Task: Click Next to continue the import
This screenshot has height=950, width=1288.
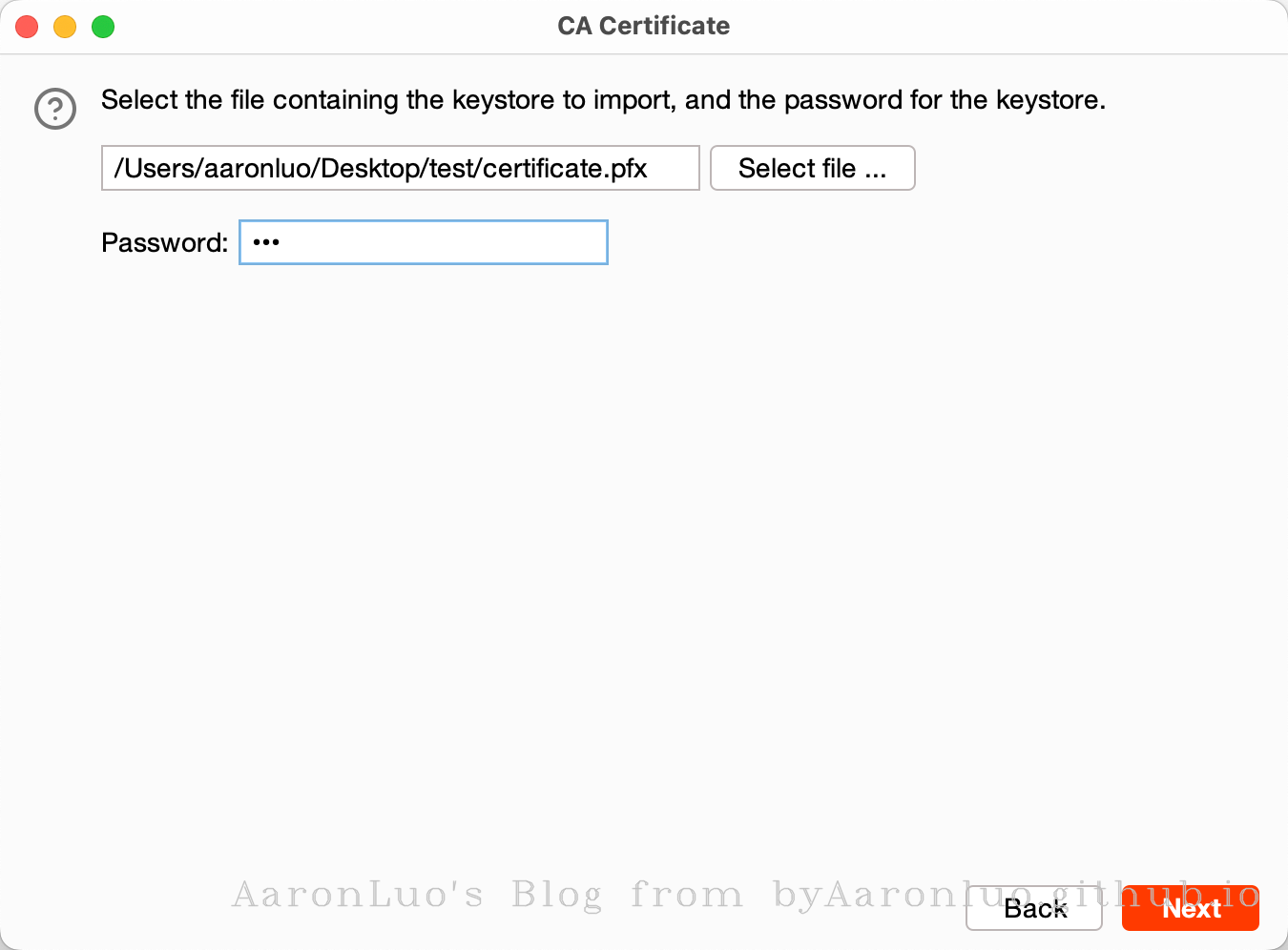Action: (x=1191, y=908)
